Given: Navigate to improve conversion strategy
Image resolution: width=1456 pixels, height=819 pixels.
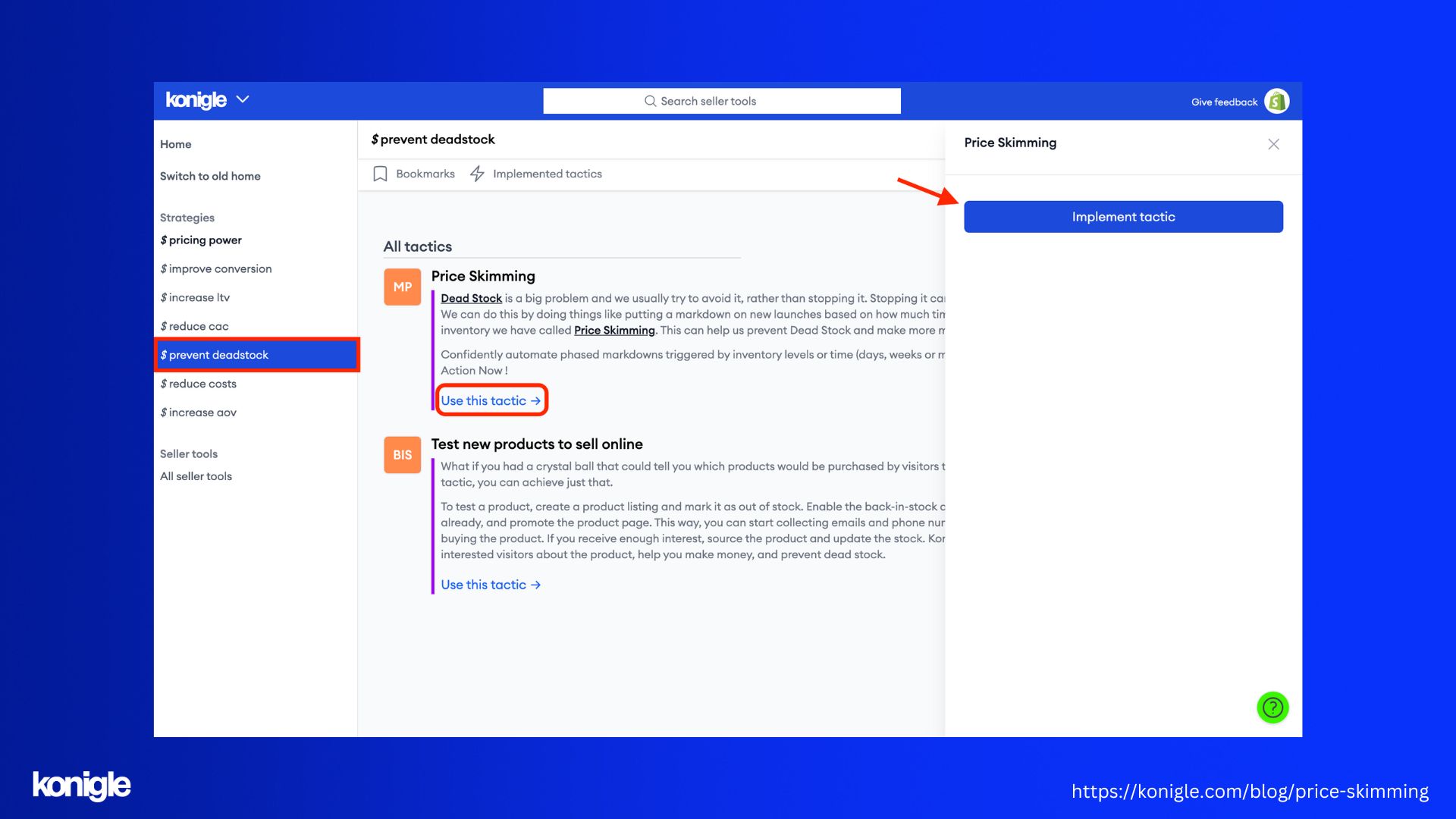Looking at the screenshot, I should (216, 268).
